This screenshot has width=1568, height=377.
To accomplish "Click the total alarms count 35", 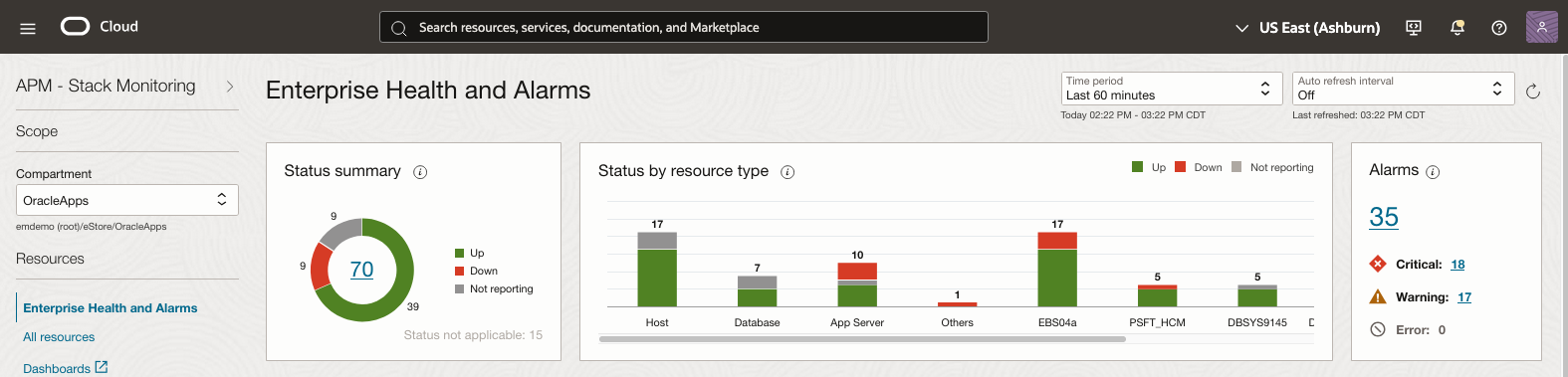I will 1384,217.
